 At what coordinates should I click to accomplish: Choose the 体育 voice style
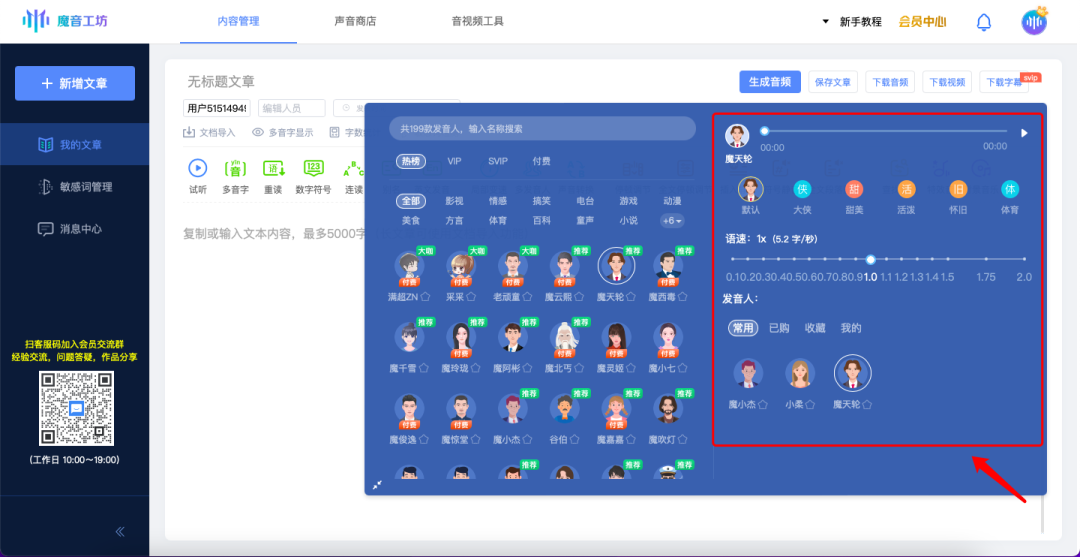pyautogui.click(x=1010, y=189)
